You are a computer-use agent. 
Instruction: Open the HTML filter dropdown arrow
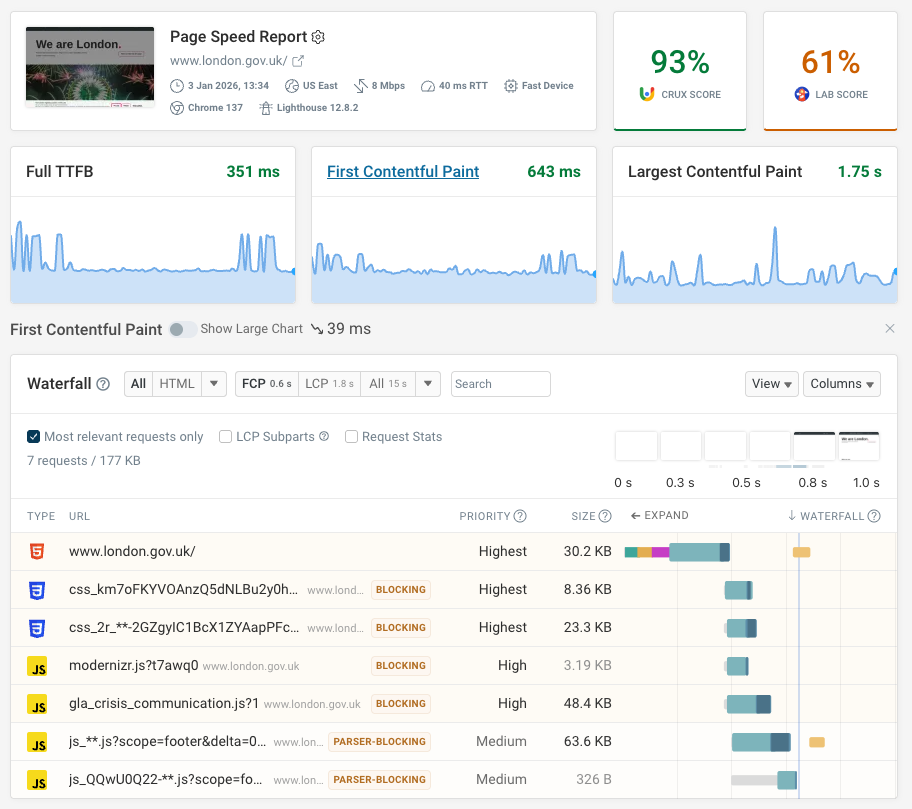pos(214,383)
